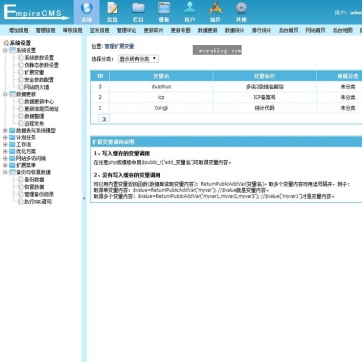The image size is (362, 362).
Task: Open the 显示所有分类 category dropdown
Action: click(x=138, y=59)
